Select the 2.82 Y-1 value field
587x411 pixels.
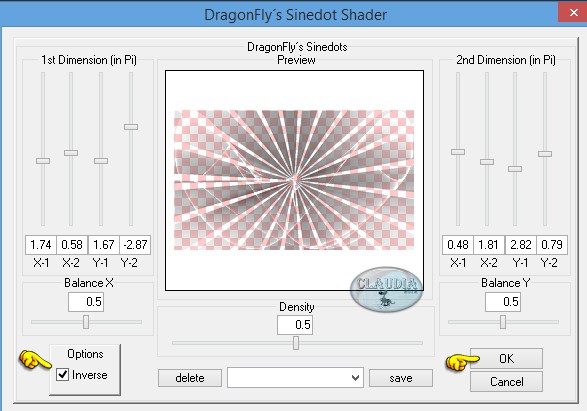[521, 245]
